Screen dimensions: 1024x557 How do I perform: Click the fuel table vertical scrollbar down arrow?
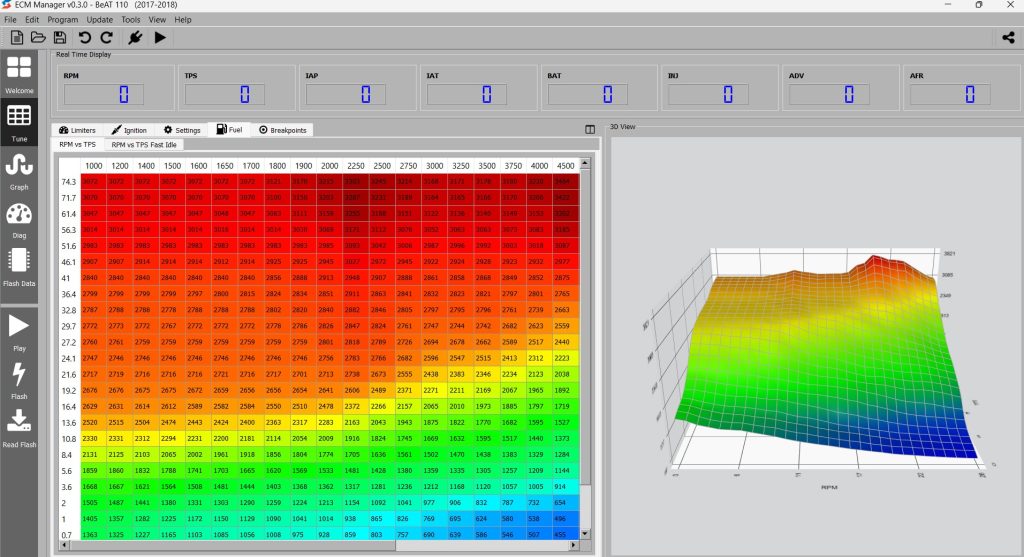[x=585, y=533]
